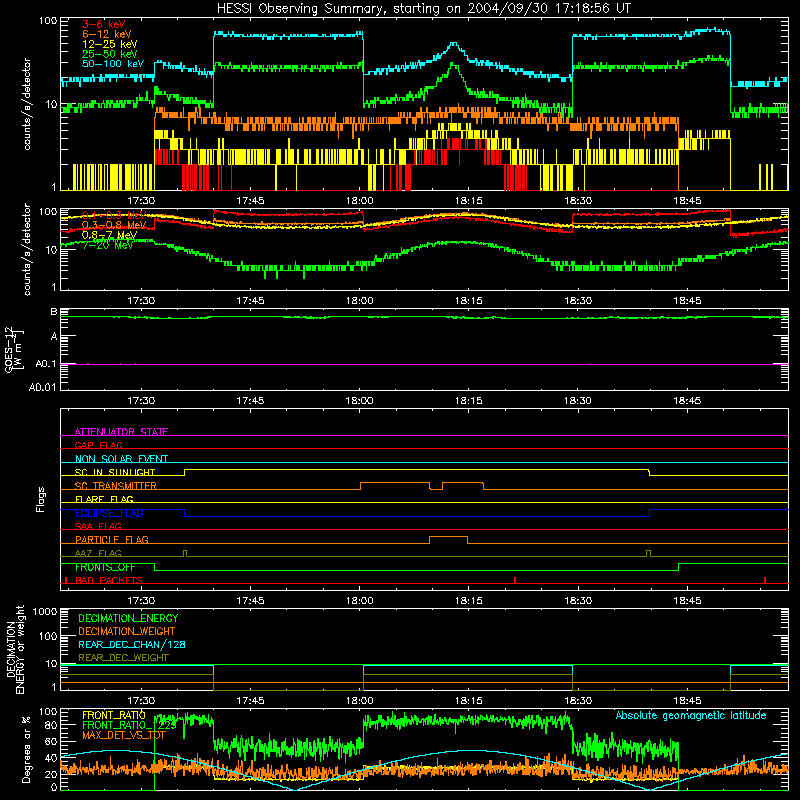The width and height of the screenshot is (800, 800).
Task: Select the SC_IN_SUNLIGHT flag label
Action: tap(115, 472)
